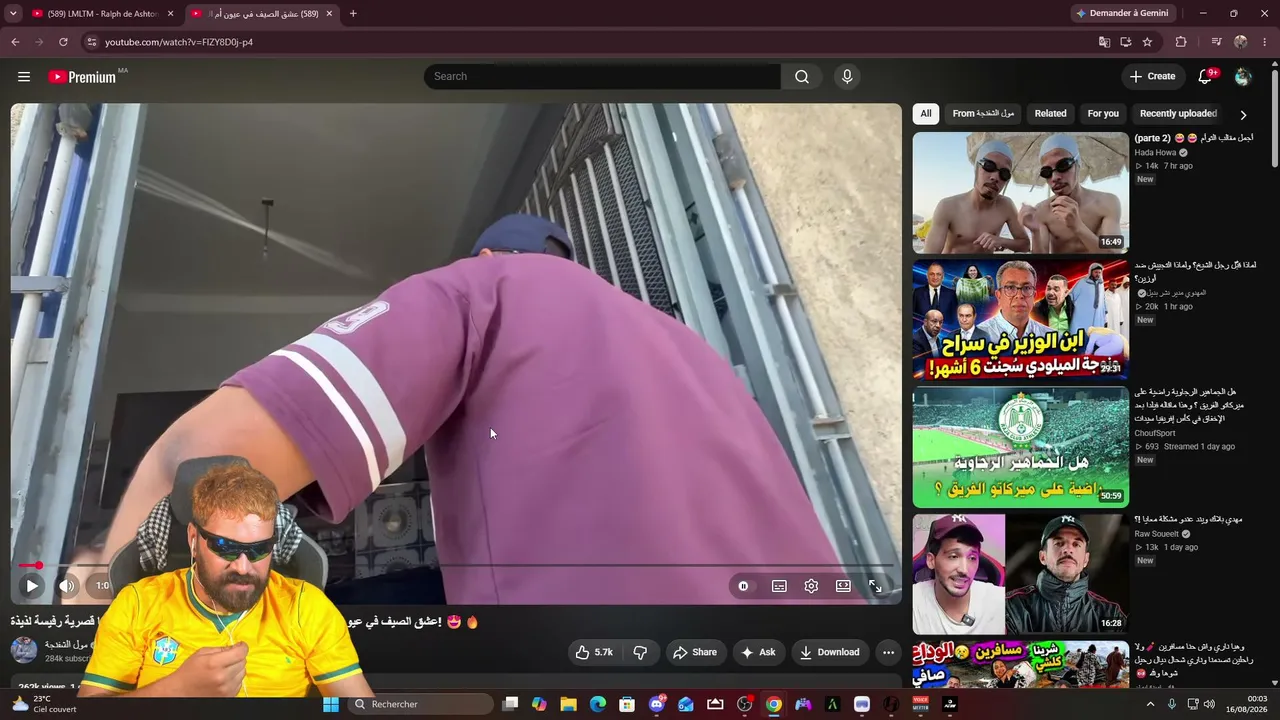Dislike this video

tap(640, 652)
